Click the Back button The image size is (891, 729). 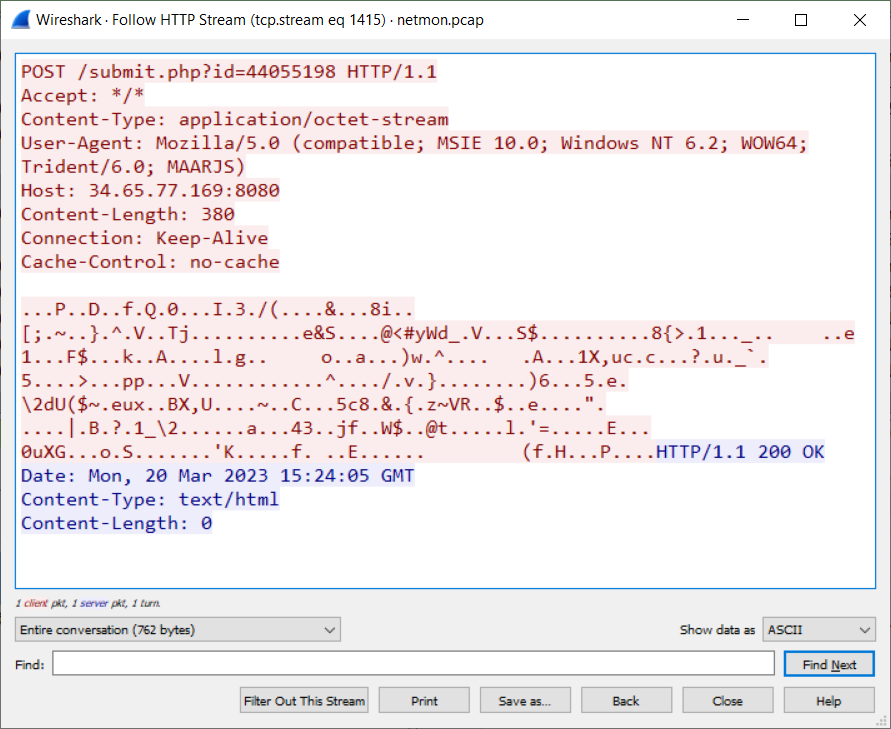pyautogui.click(x=626, y=701)
